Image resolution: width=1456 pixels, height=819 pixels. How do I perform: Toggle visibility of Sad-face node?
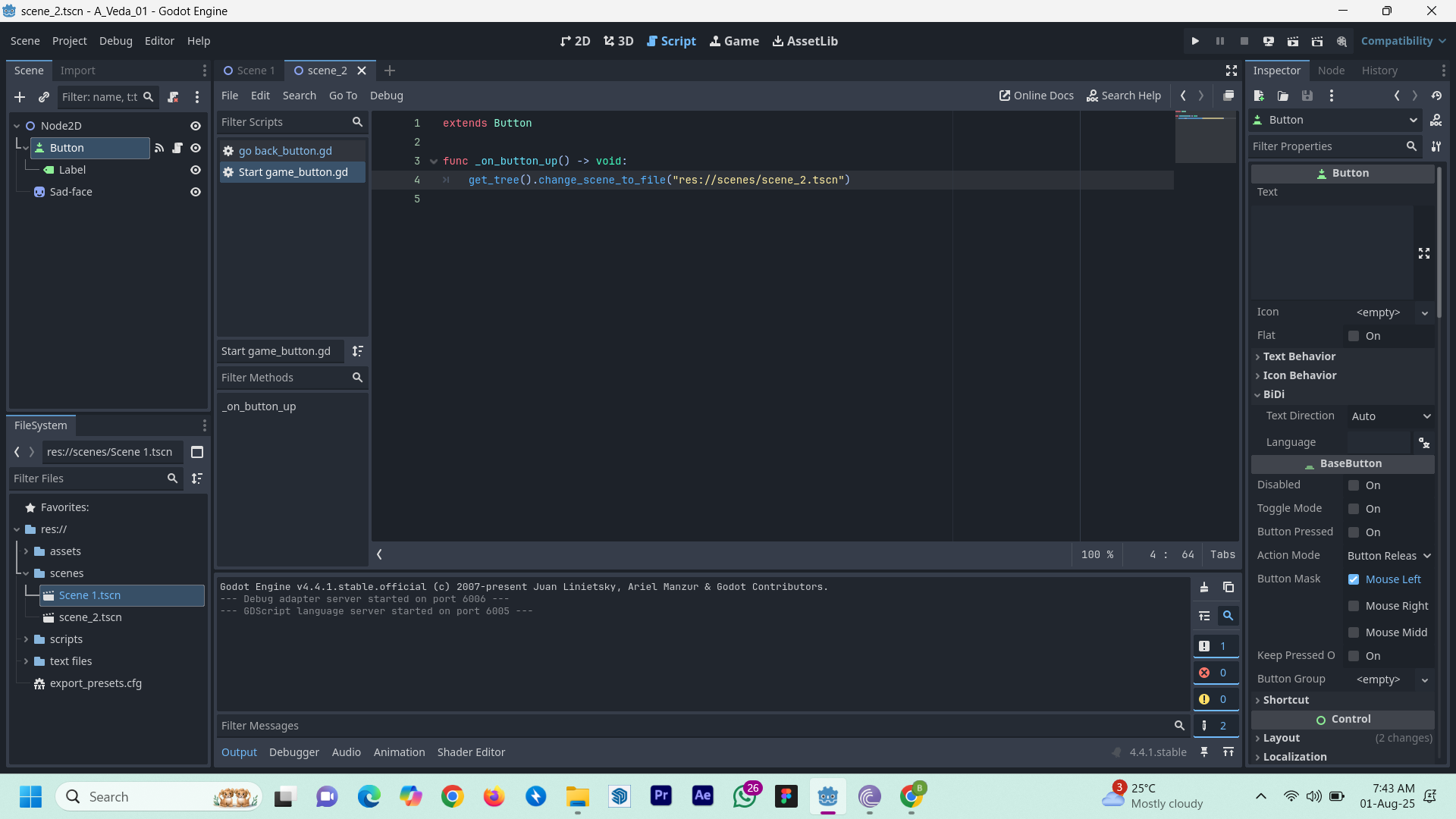(x=196, y=192)
